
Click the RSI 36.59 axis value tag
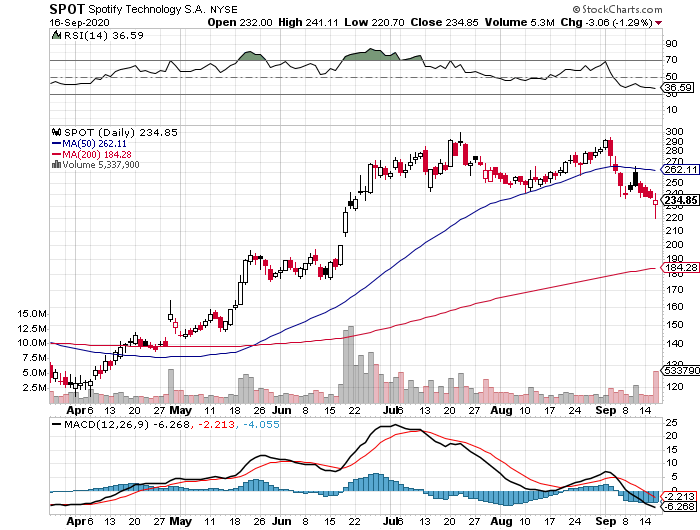679,88
